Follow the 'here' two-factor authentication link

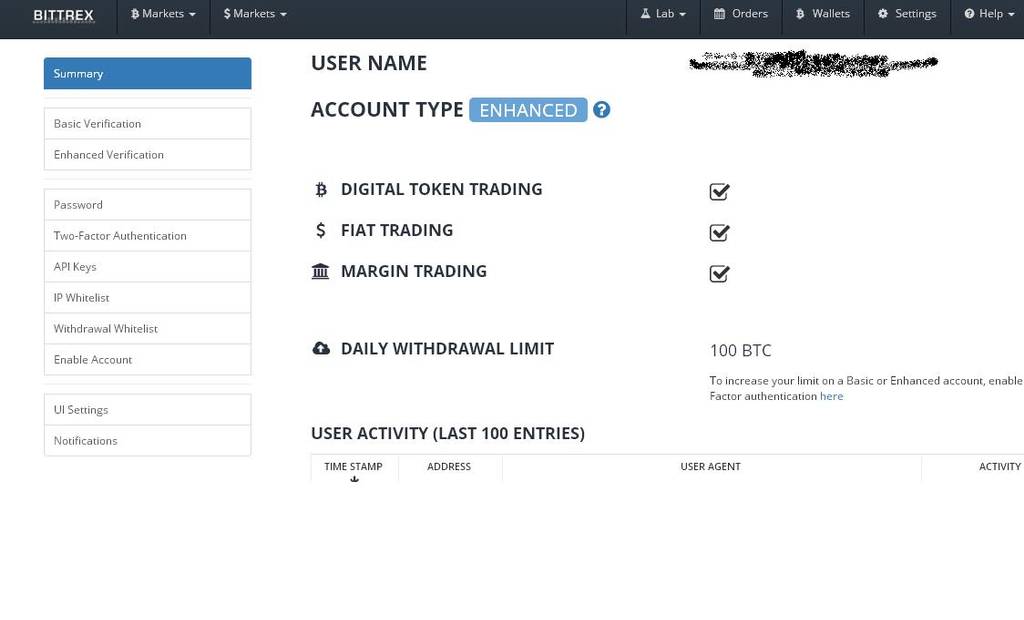[831, 396]
